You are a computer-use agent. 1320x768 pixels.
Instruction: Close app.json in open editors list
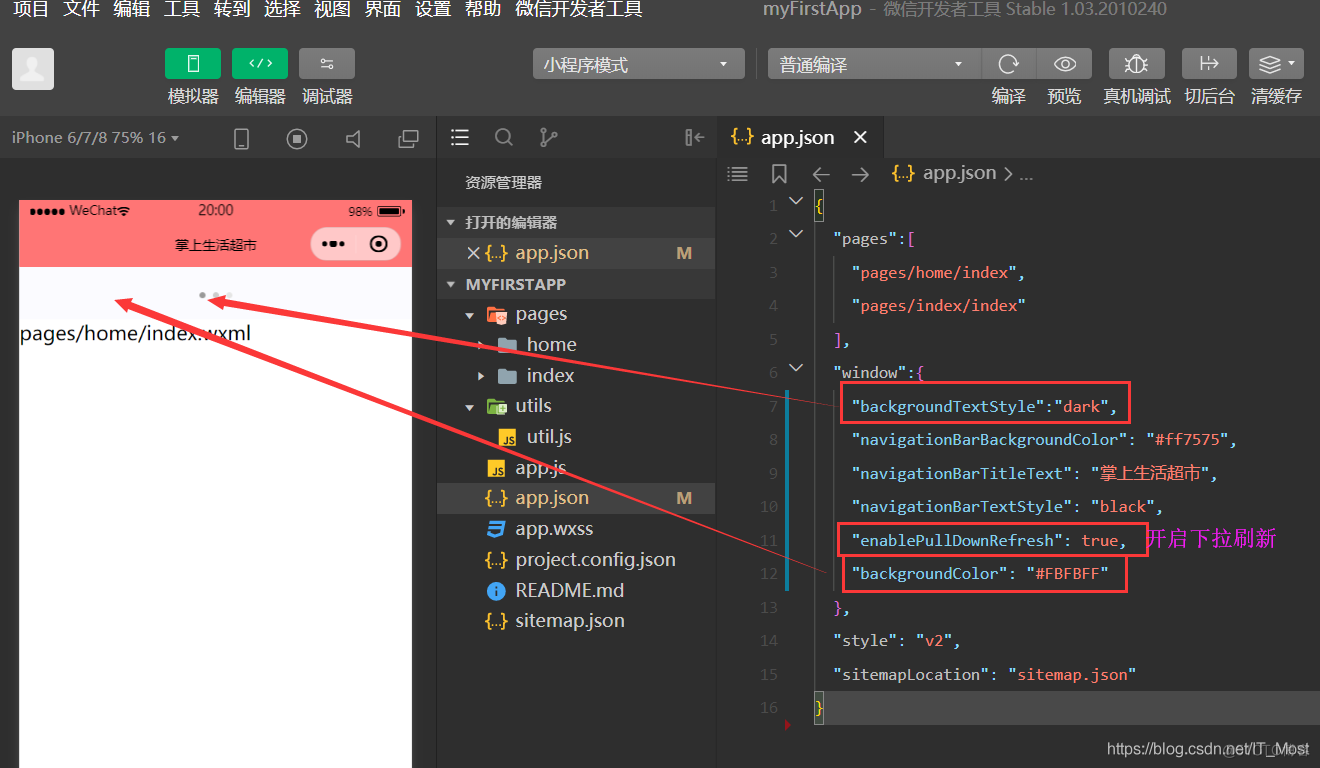[473, 253]
